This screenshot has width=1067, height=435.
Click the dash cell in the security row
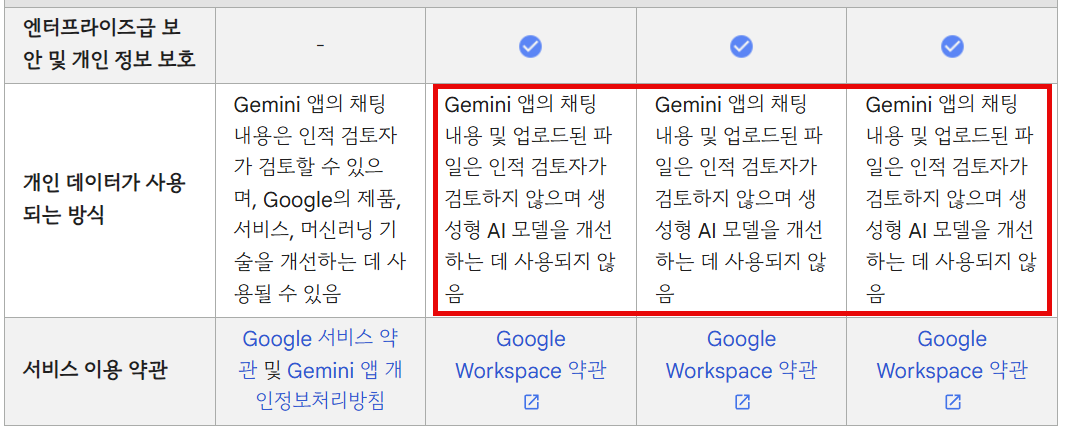pos(319,46)
